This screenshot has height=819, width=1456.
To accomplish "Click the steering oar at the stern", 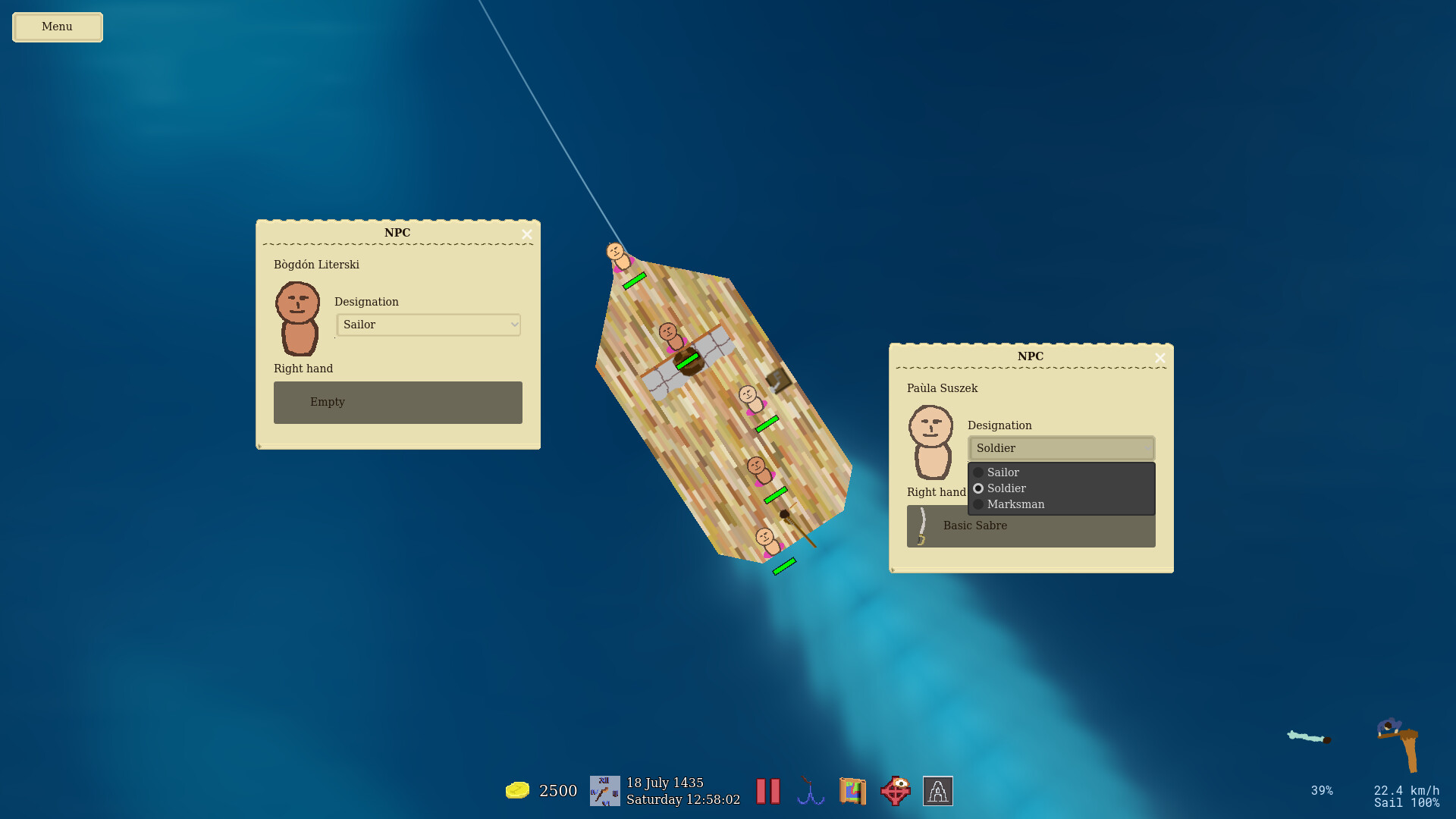I will pos(799,527).
